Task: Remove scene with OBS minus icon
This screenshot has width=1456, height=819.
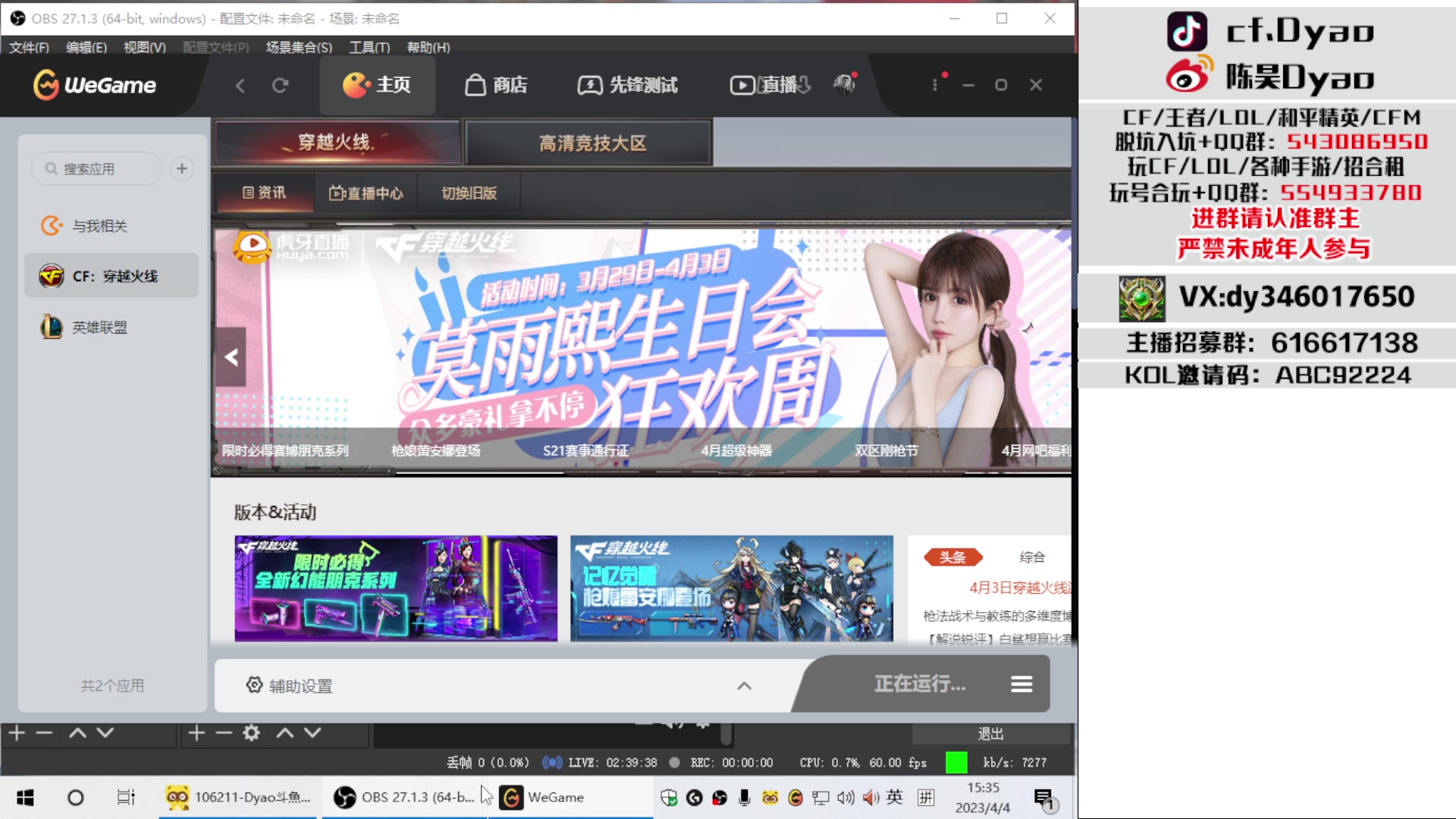Action: 44,733
